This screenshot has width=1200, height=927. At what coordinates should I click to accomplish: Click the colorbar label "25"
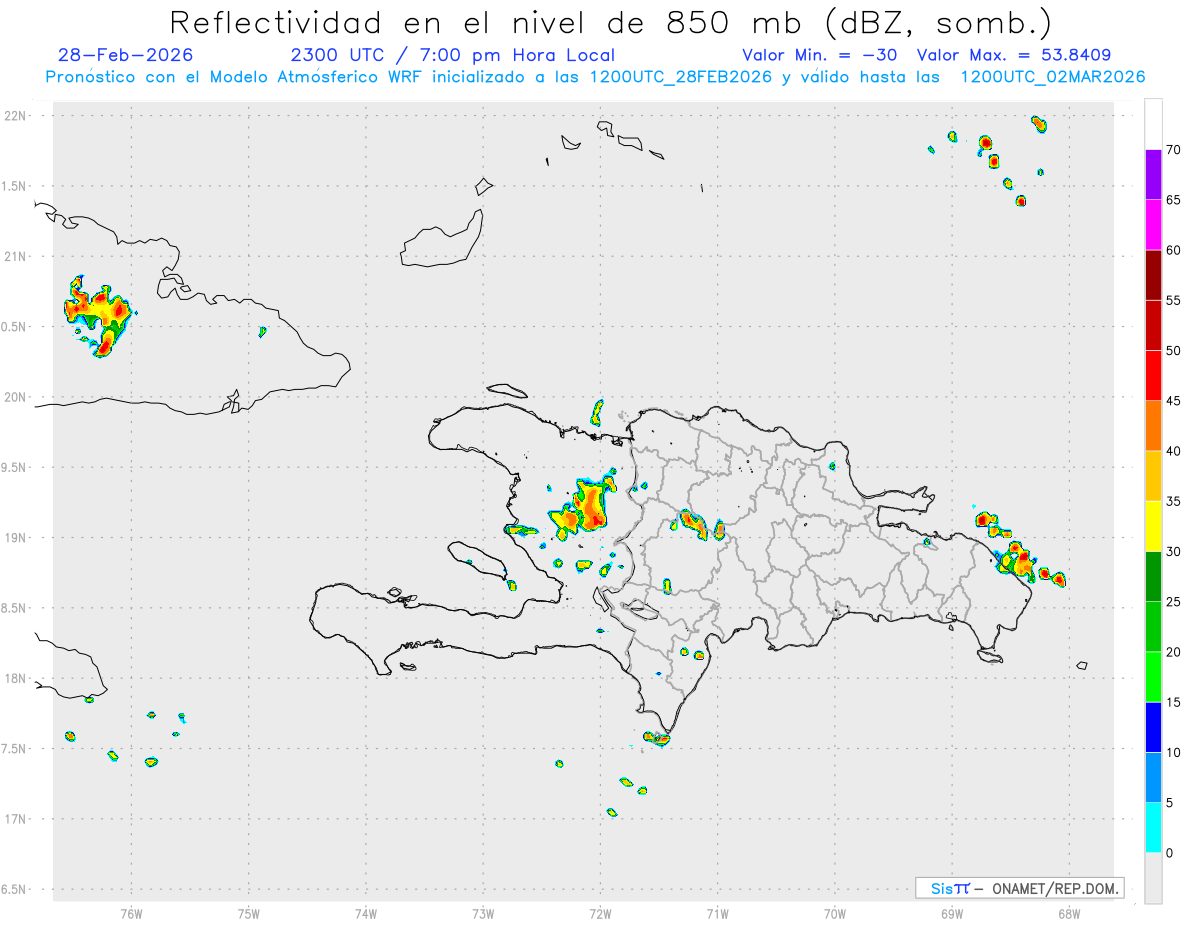(1174, 602)
